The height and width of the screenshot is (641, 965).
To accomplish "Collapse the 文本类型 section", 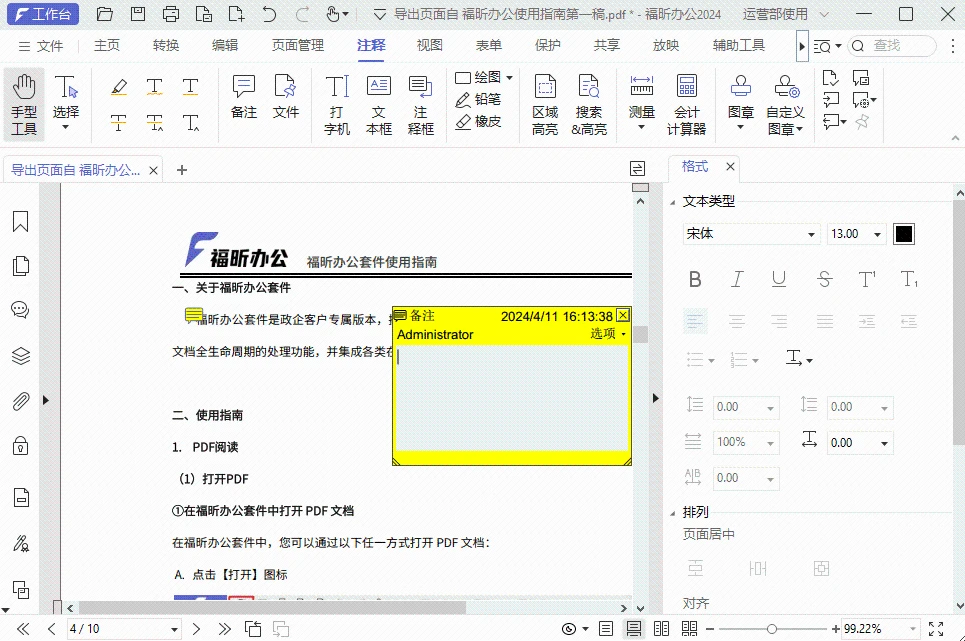I will point(672,202).
